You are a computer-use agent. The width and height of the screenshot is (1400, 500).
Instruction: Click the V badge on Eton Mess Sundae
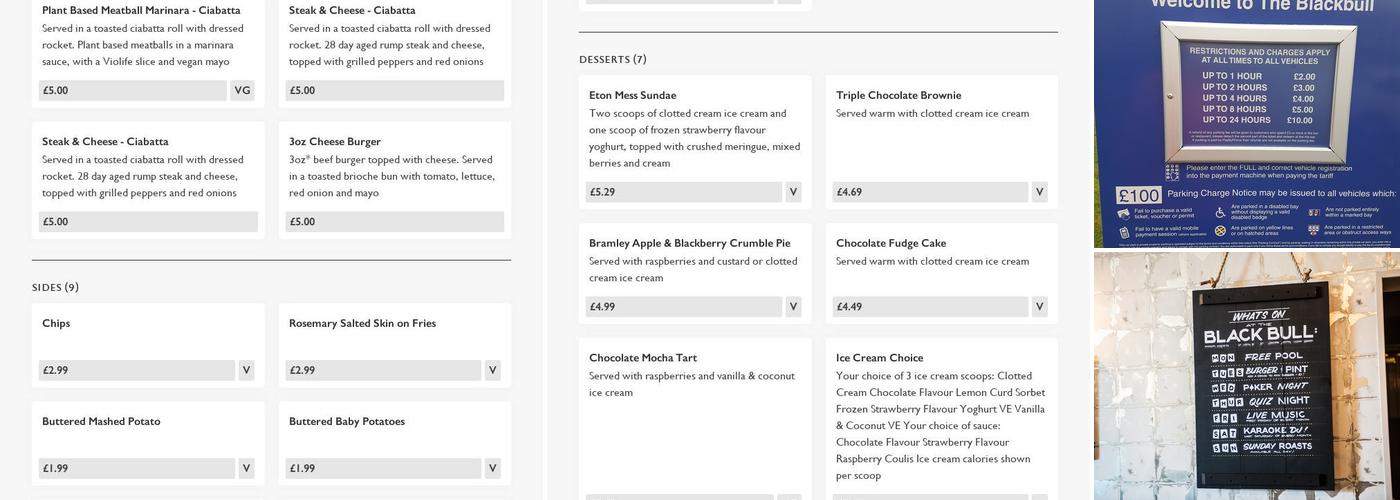793,192
